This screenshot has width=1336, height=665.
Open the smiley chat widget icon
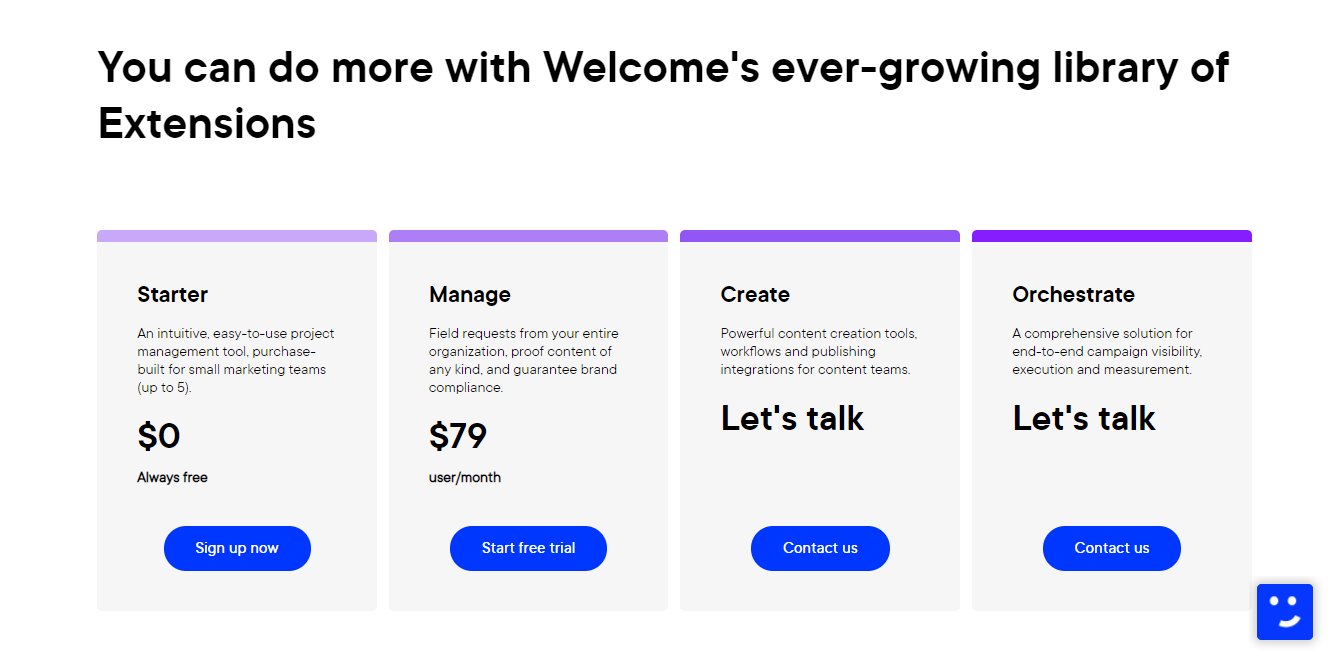[1284, 611]
